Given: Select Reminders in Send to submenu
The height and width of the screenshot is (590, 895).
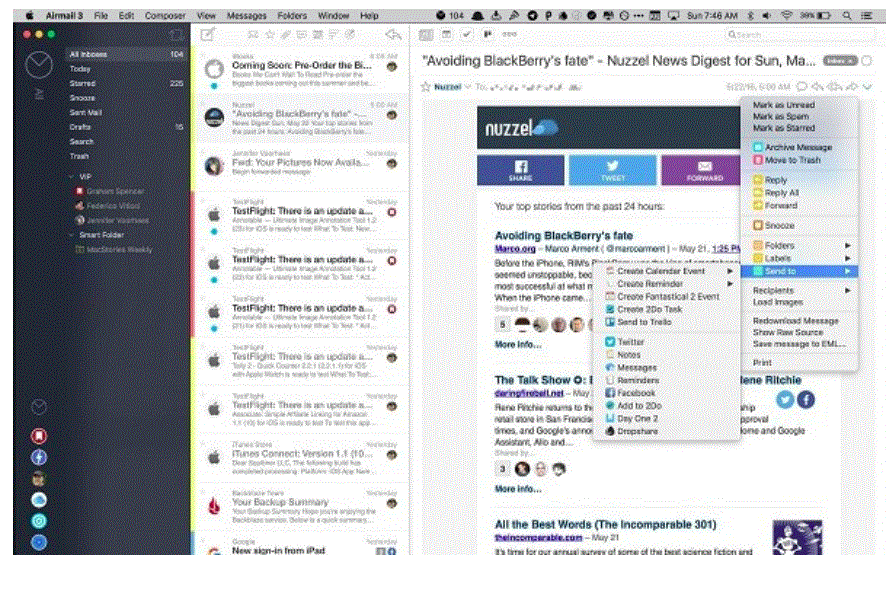Looking at the screenshot, I should (667, 380).
